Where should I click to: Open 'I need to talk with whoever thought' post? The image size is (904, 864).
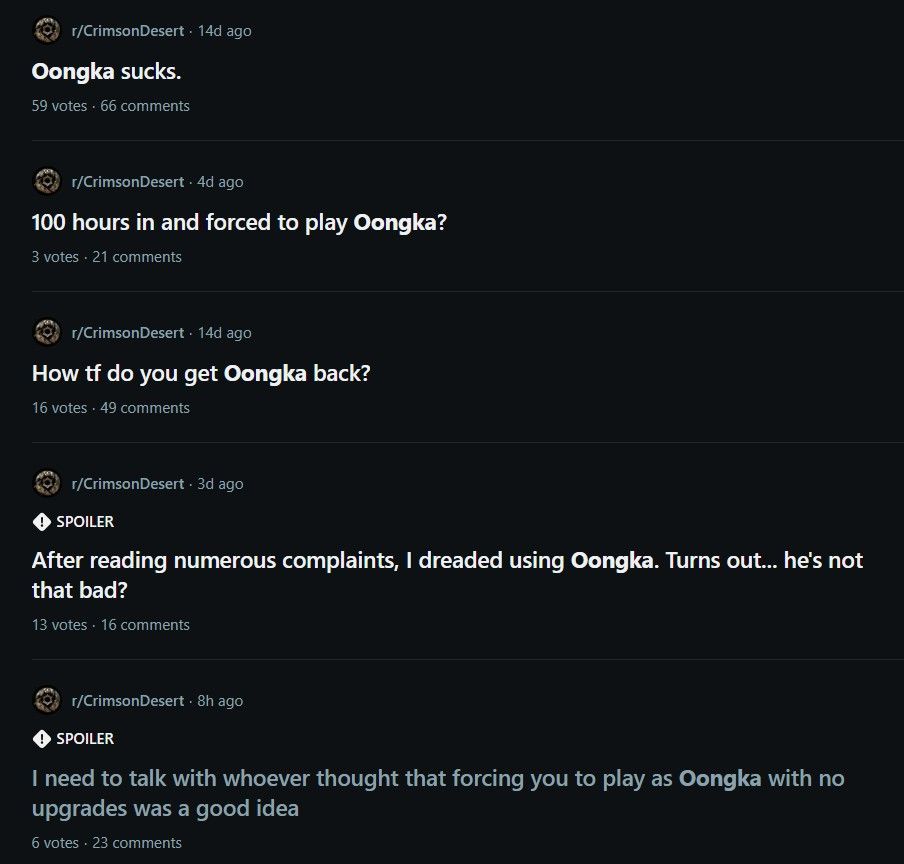pyautogui.click(x=438, y=791)
